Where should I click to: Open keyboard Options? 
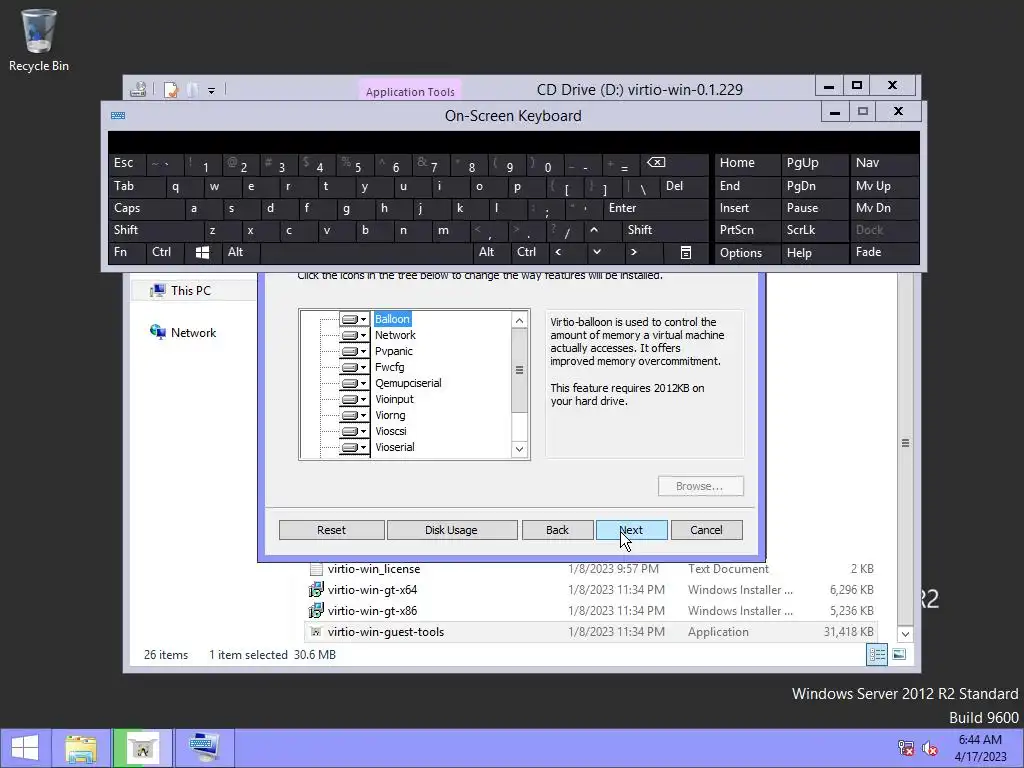click(746, 253)
